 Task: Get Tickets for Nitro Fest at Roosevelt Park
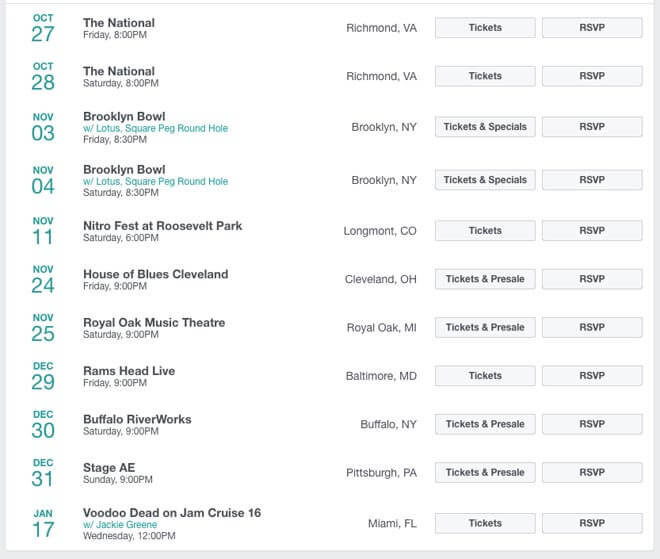coord(485,231)
